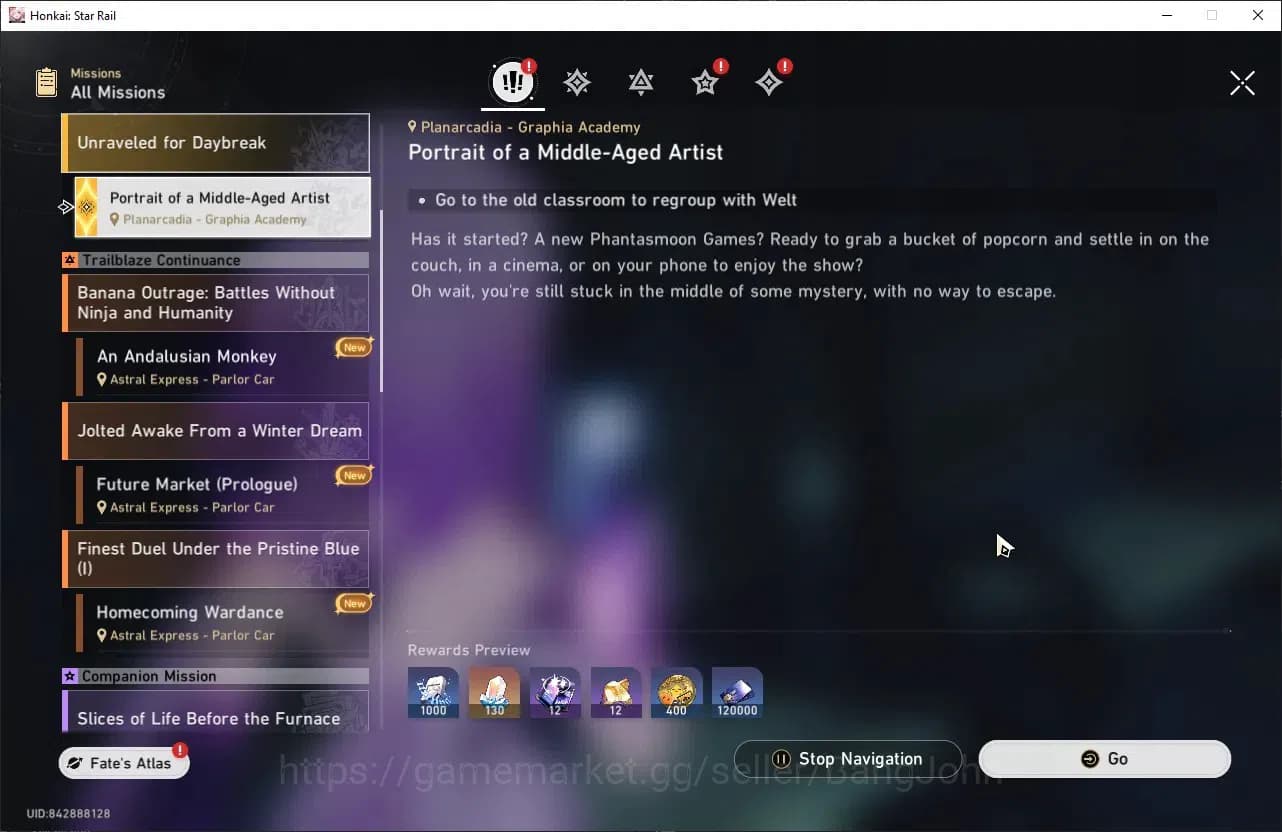This screenshot has width=1282, height=832.
Task: Click the objective Go to the old classroom
Action: click(x=616, y=200)
